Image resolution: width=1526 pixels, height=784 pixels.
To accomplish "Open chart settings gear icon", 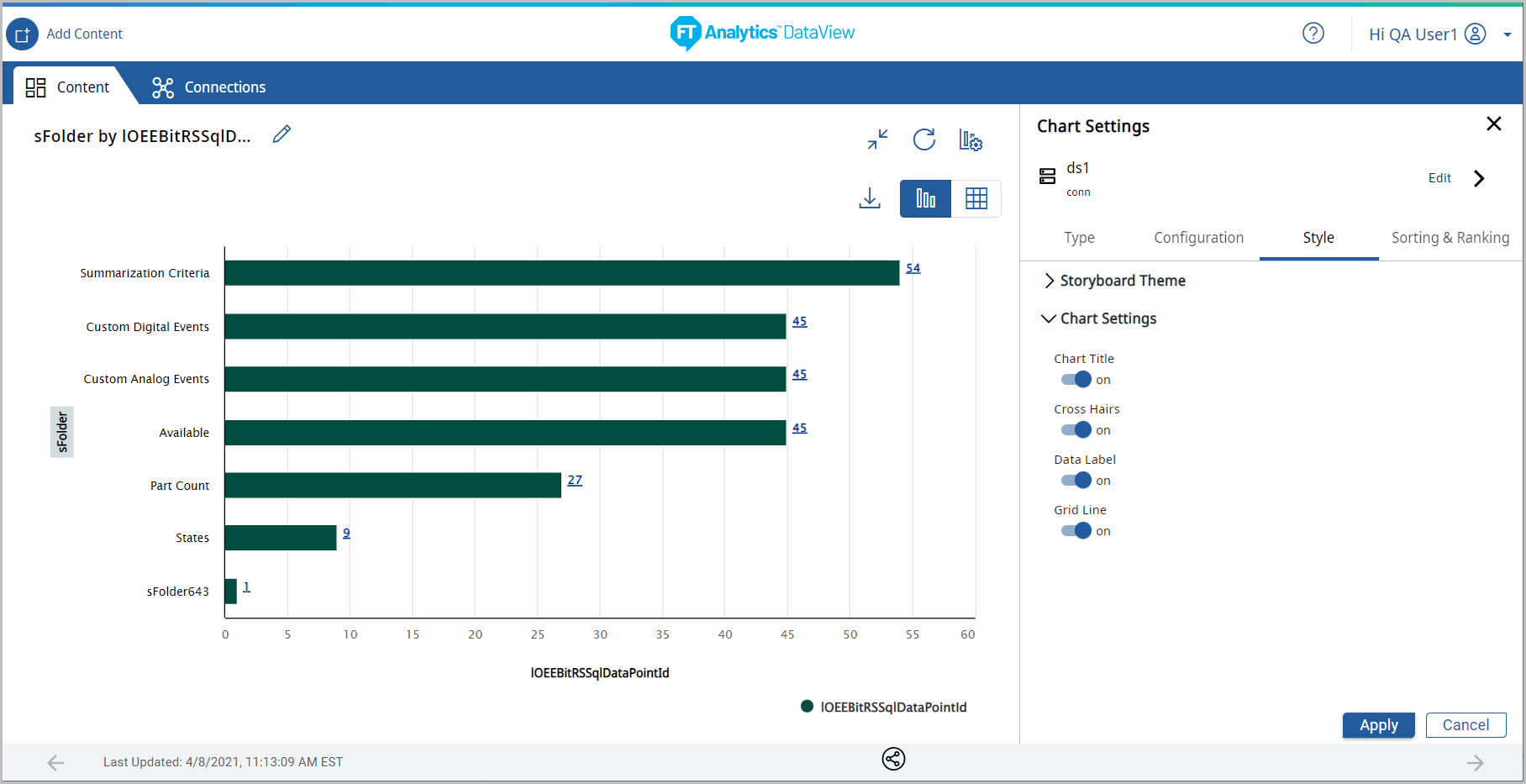I will (x=971, y=140).
